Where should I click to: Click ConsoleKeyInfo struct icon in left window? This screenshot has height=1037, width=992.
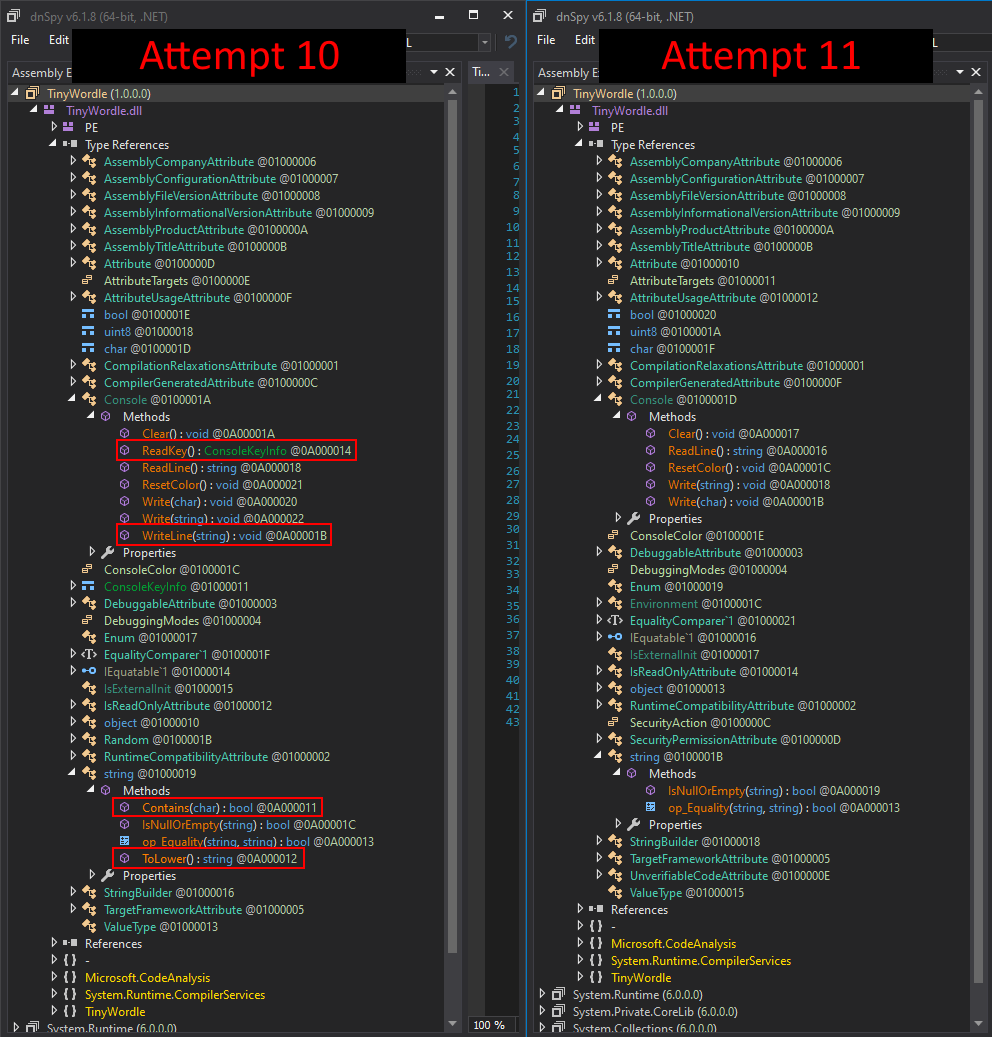click(x=88, y=586)
